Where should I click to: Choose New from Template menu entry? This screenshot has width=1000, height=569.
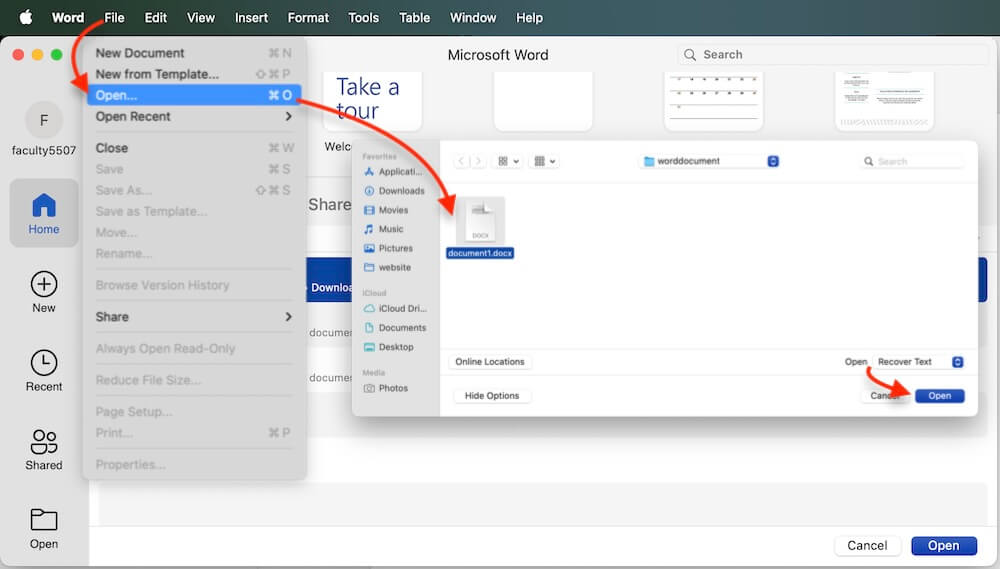pyautogui.click(x=194, y=74)
